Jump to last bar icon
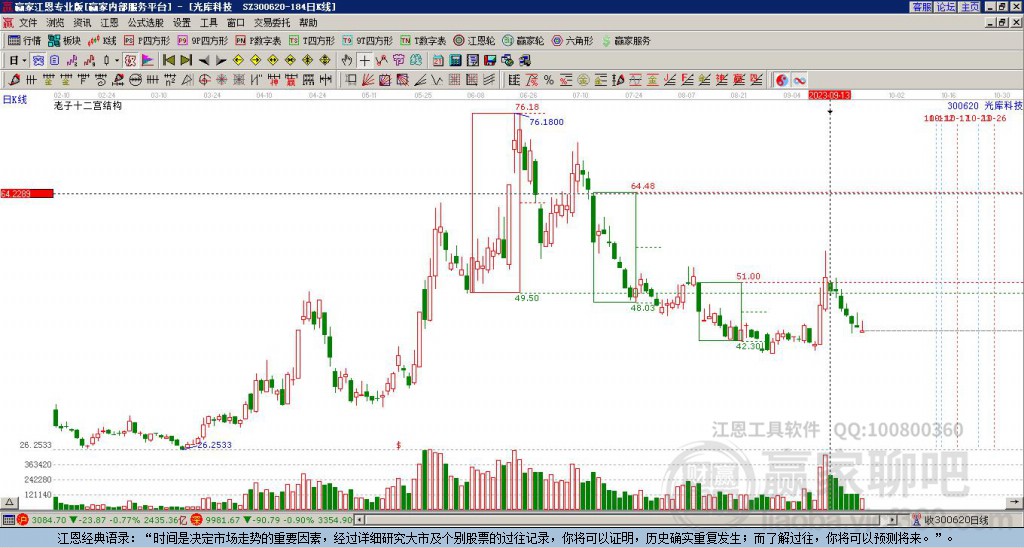 click(x=185, y=61)
